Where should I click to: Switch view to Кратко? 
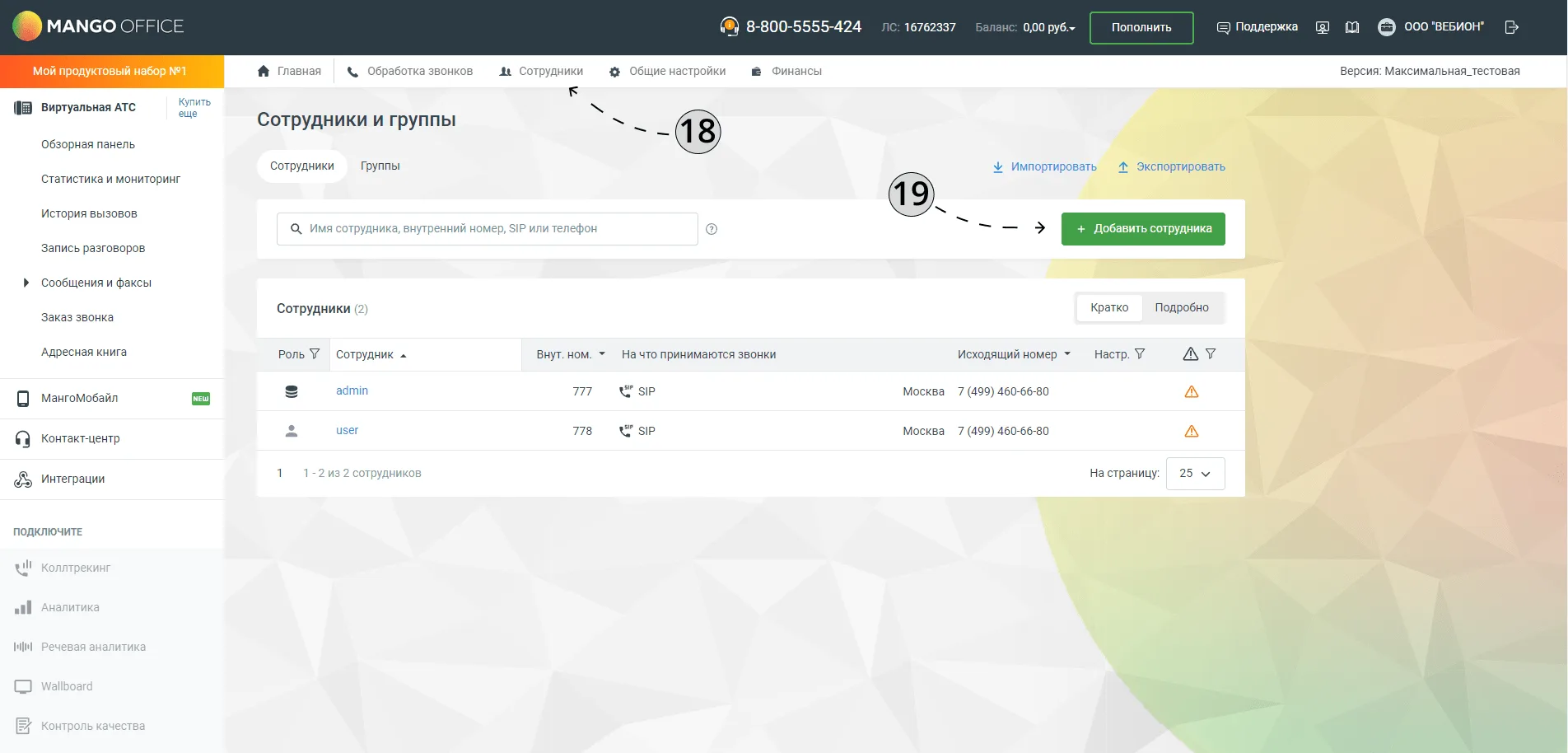tap(1109, 307)
